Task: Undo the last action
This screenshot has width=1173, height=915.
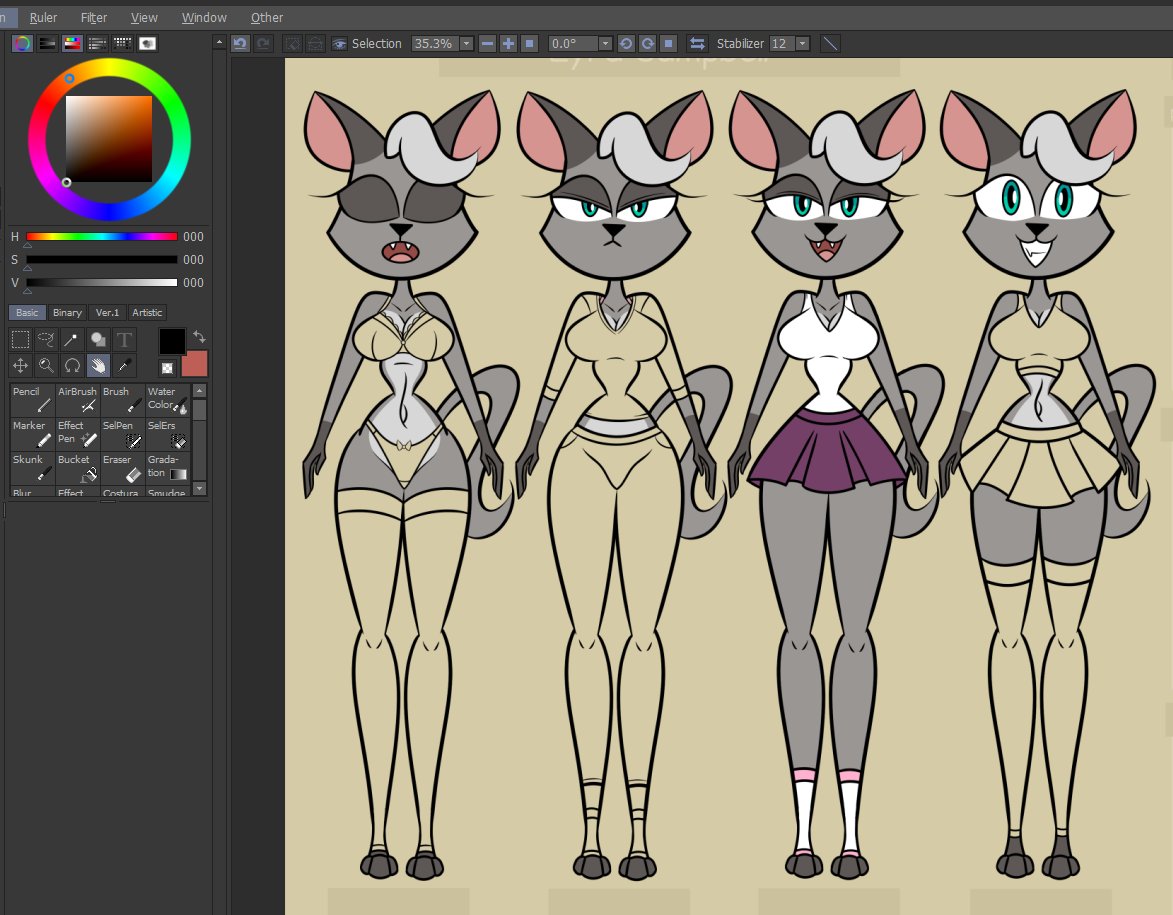Action: click(240, 43)
